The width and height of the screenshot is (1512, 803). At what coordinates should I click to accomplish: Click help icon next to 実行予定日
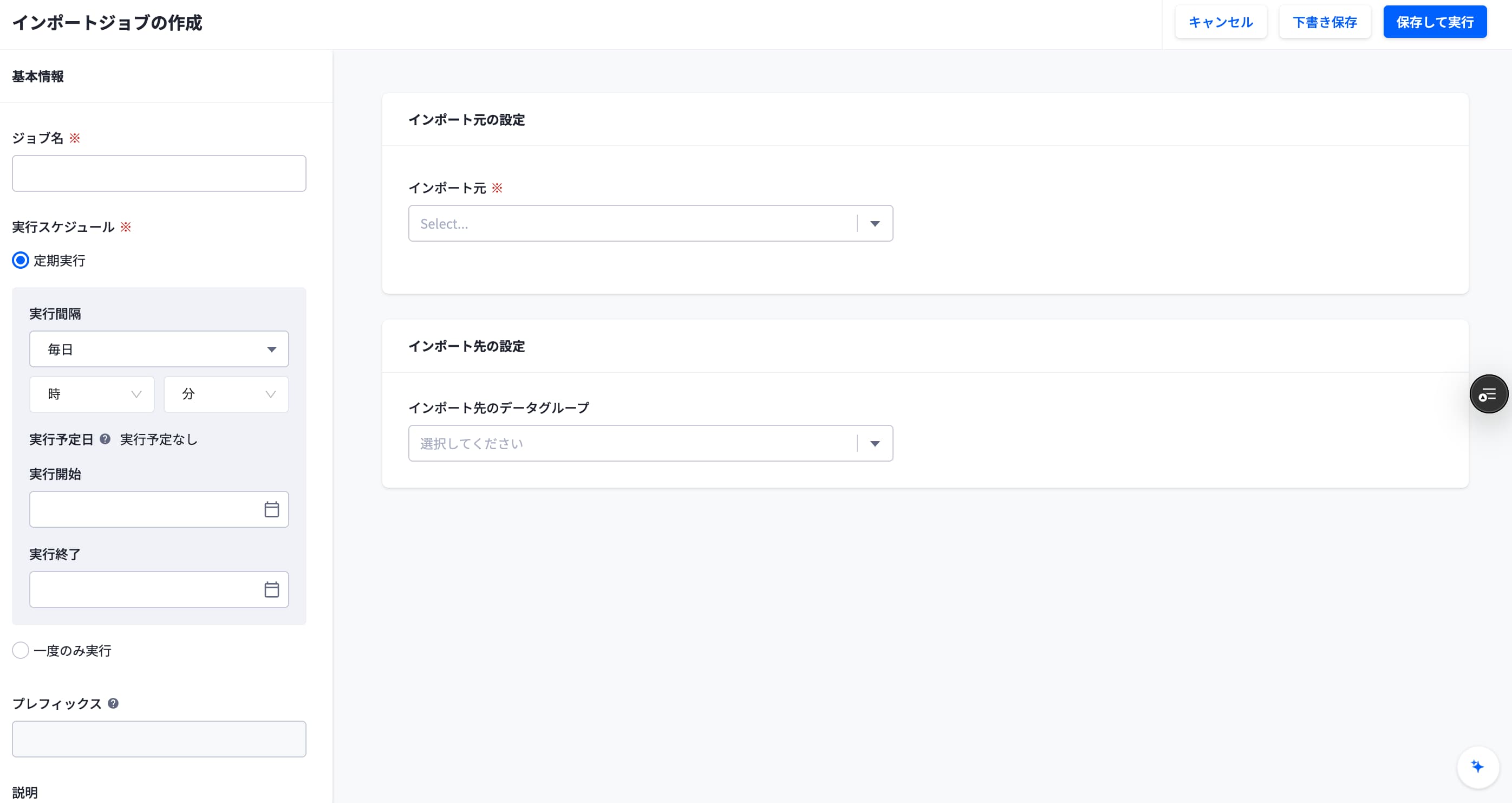point(105,439)
